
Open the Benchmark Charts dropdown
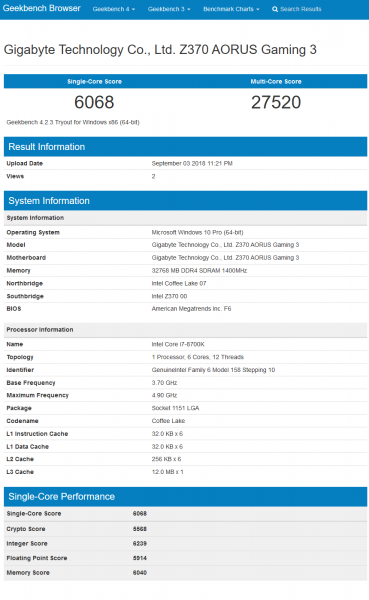tap(231, 9)
